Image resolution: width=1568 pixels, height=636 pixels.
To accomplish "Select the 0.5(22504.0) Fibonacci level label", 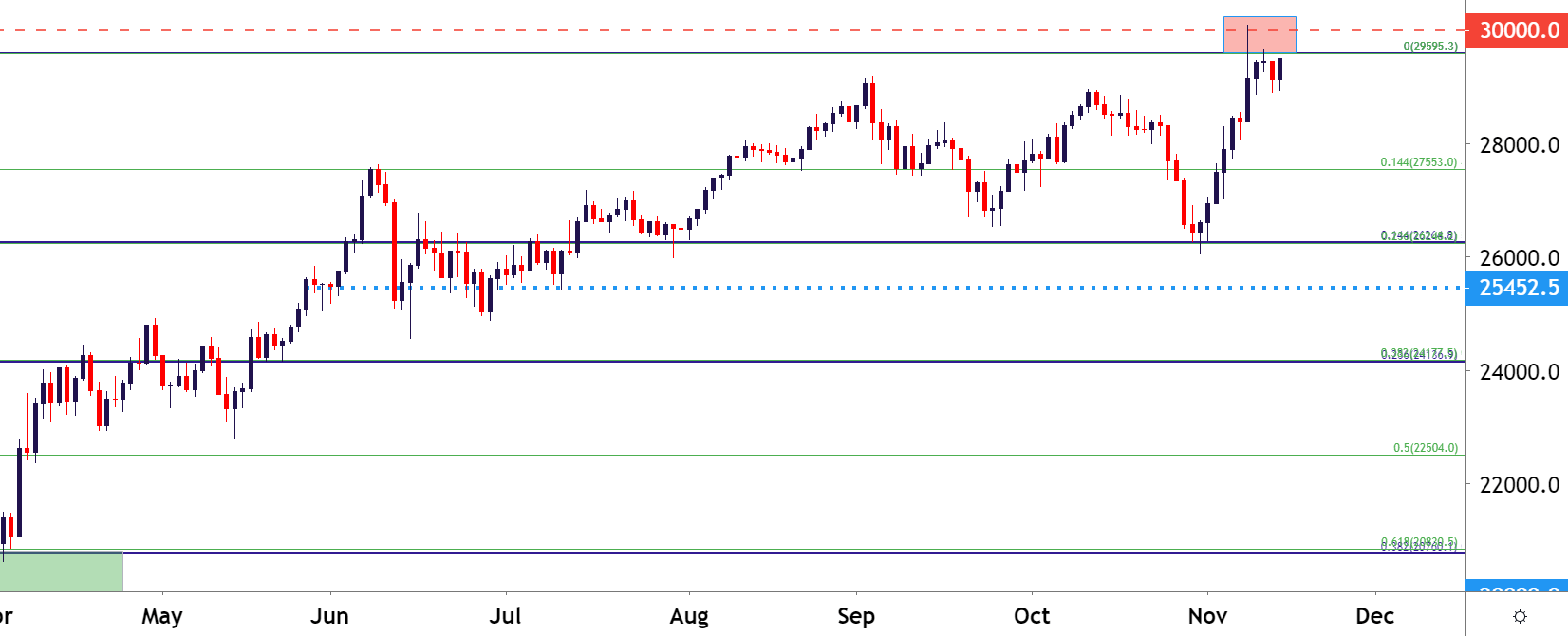I will [x=1426, y=448].
